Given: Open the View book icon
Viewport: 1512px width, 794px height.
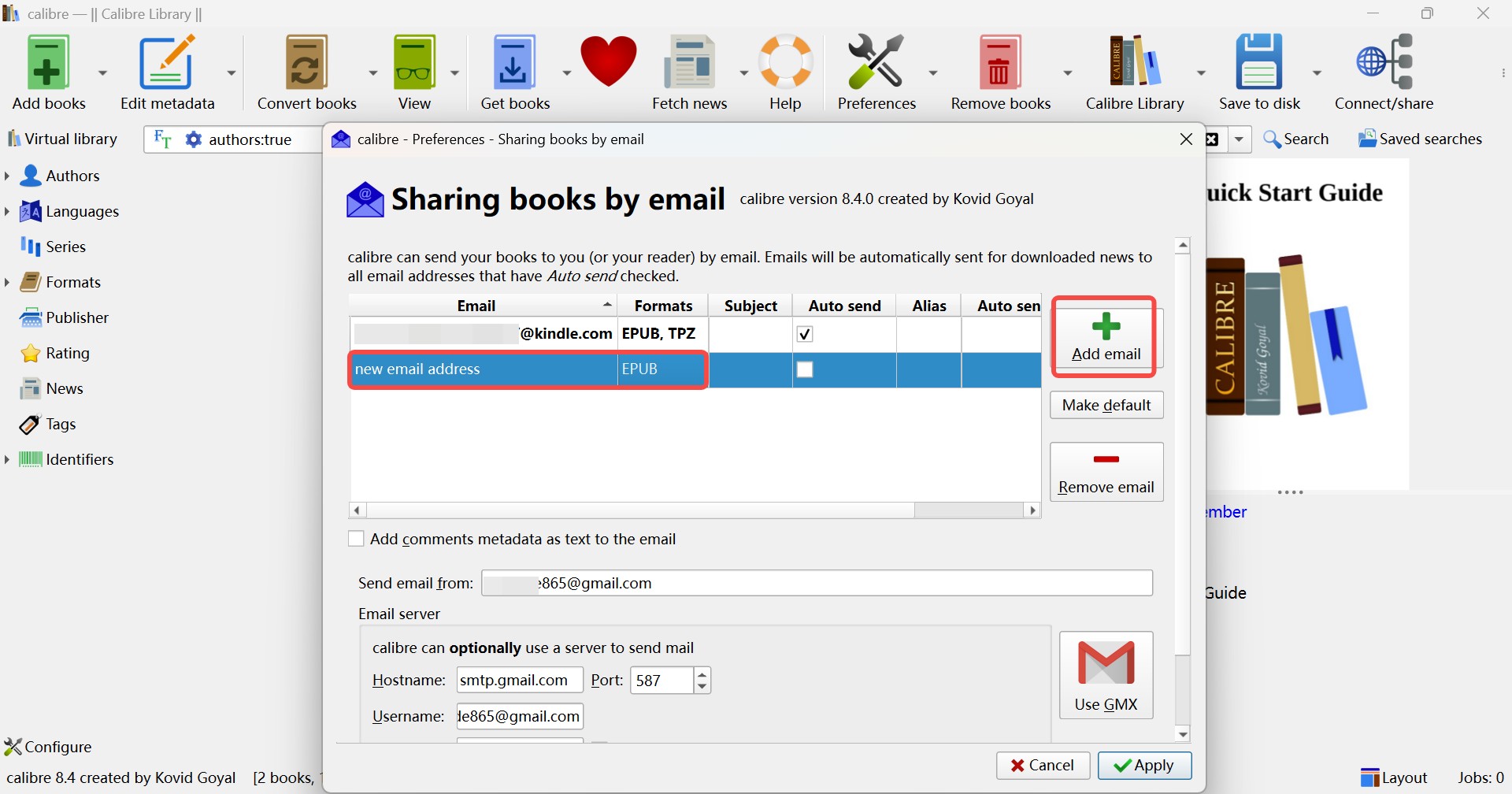Looking at the screenshot, I should (415, 71).
